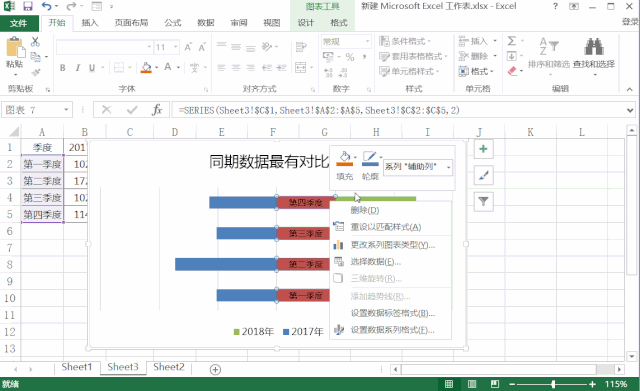The width and height of the screenshot is (640, 391).
Task: Toggle Italic formatting
Action: click(x=77, y=68)
